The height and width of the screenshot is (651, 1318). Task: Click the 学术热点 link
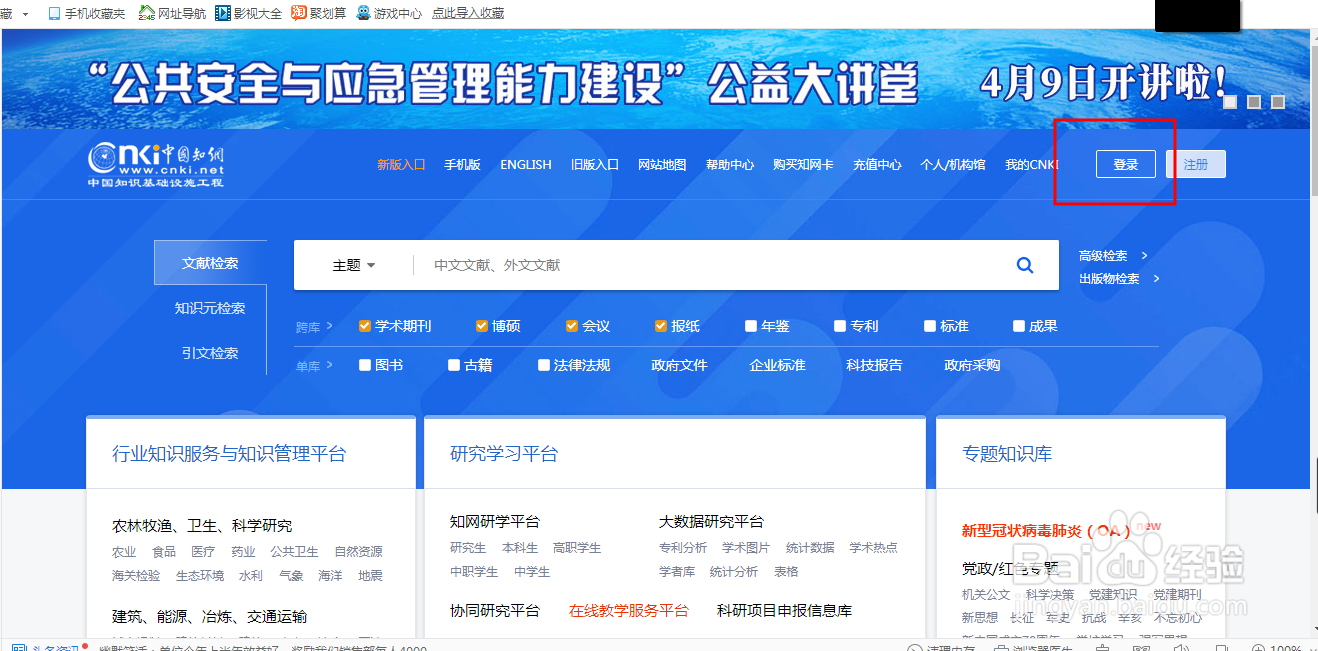click(873, 547)
